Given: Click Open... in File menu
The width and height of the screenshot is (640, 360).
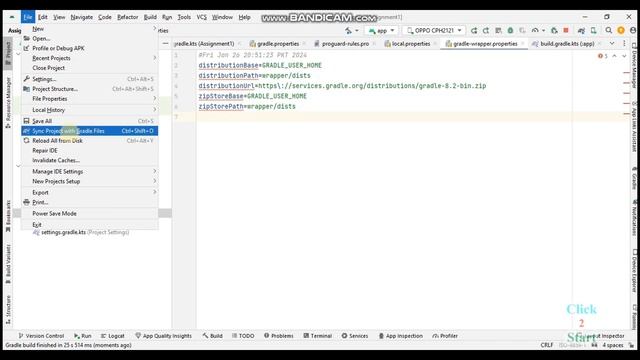Looking at the screenshot, I should pyautogui.click(x=89, y=38).
